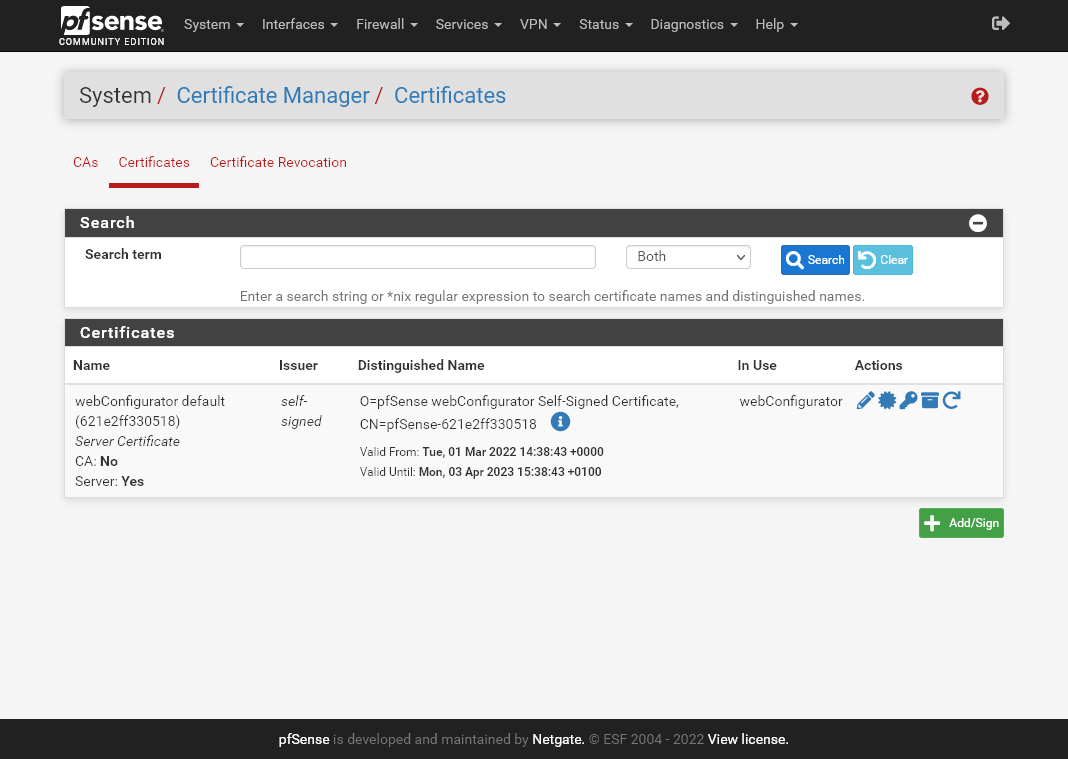
Task: Open the Certificate Revocation tab
Action: [x=278, y=162]
